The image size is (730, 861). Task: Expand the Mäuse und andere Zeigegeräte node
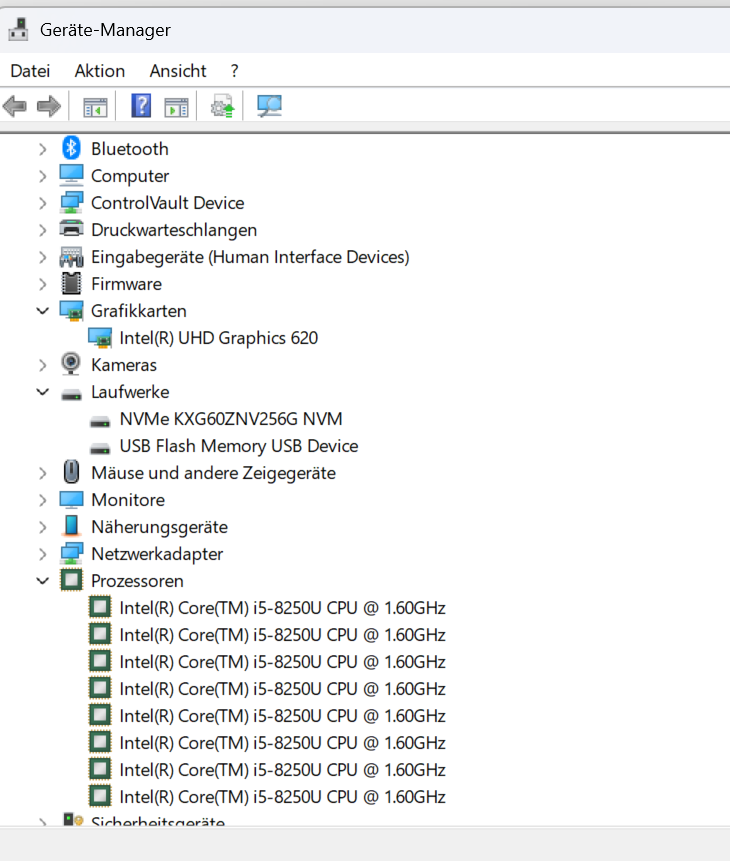pos(43,473)
